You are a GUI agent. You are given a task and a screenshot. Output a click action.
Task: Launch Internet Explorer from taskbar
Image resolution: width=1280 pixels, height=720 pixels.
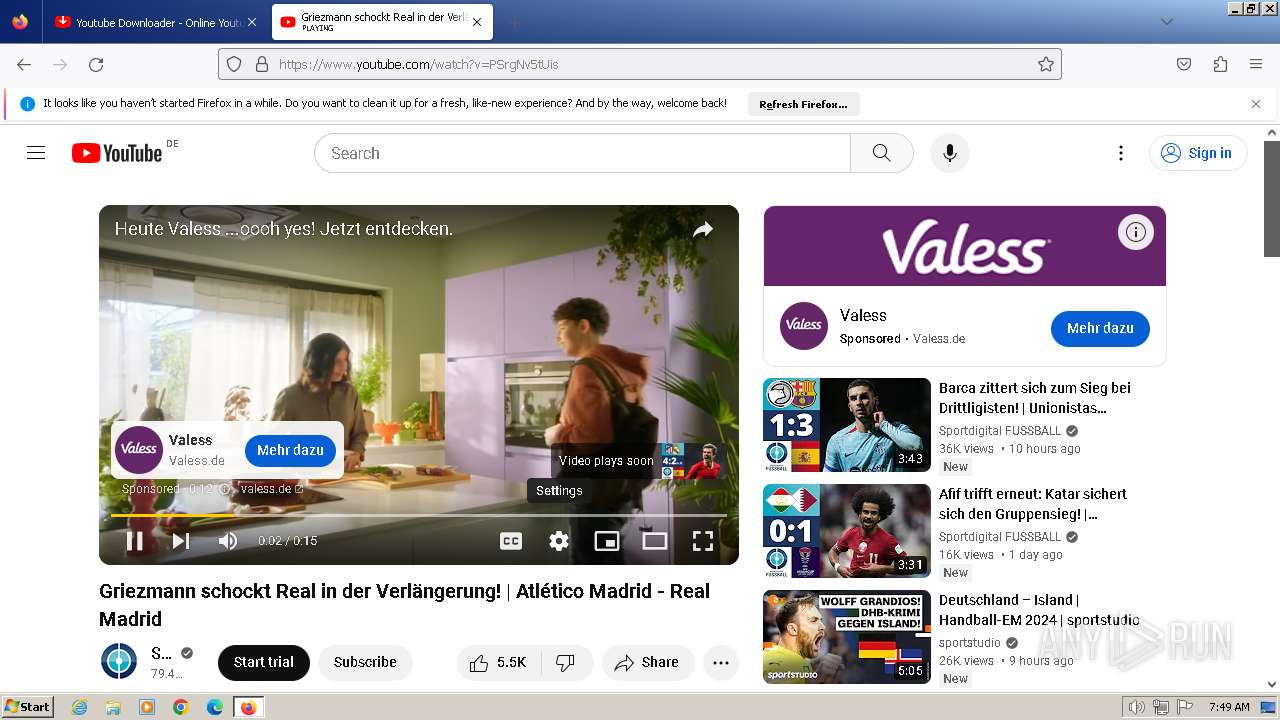[x=79, y=707]
